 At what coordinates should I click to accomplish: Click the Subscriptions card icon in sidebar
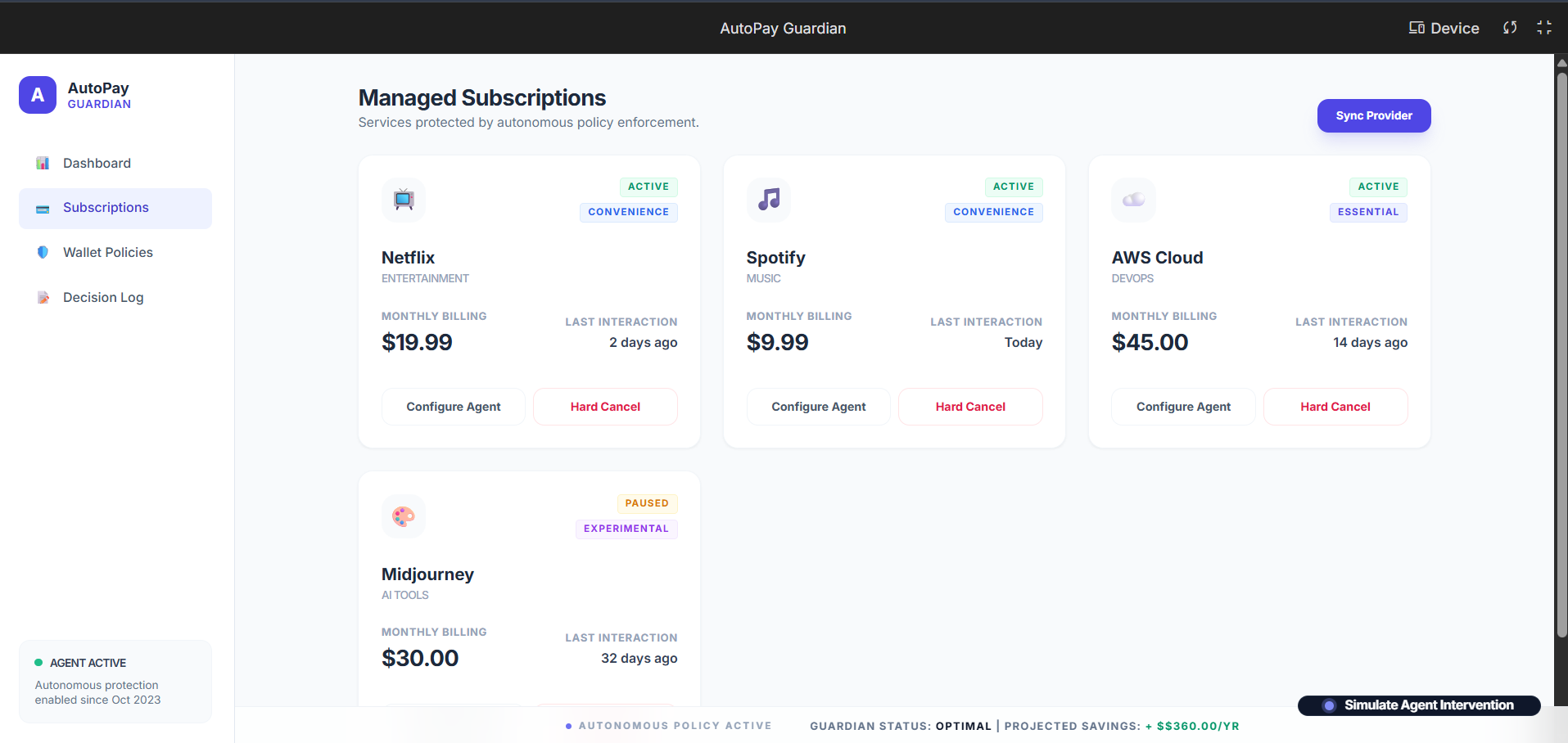[43, 209]
